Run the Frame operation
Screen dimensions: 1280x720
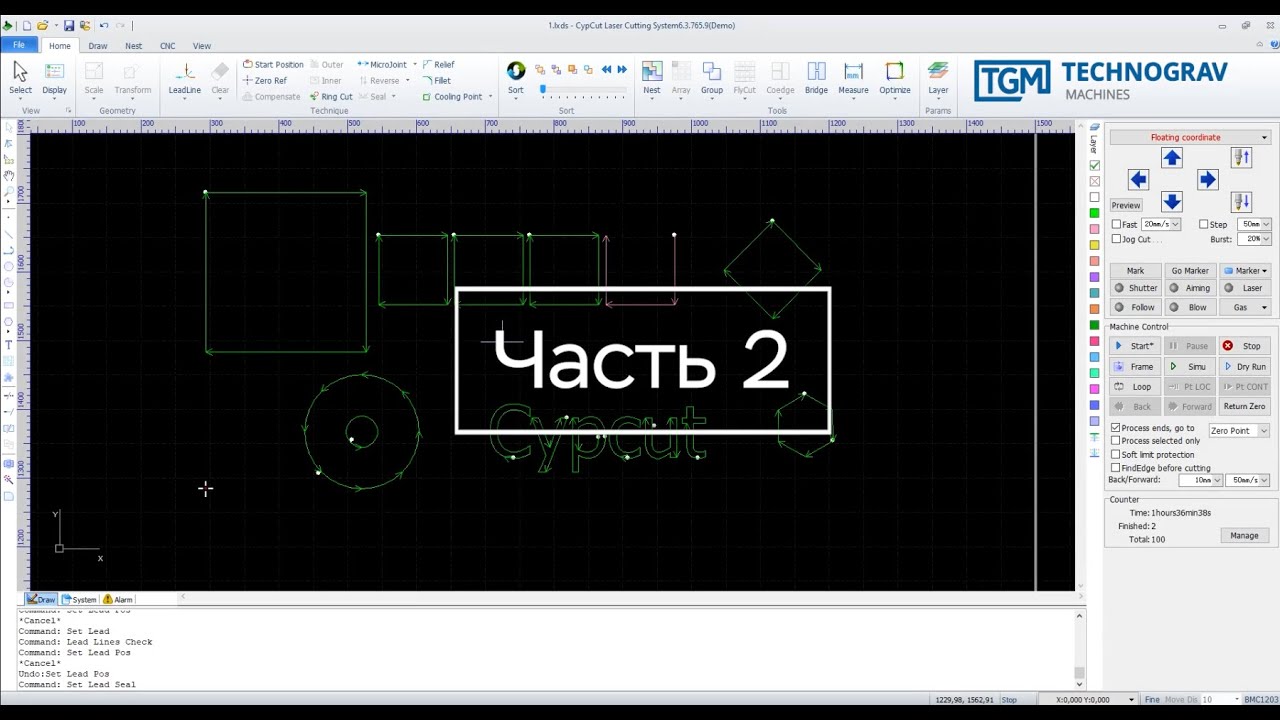pyautogui.click(x=1136, y=367)
